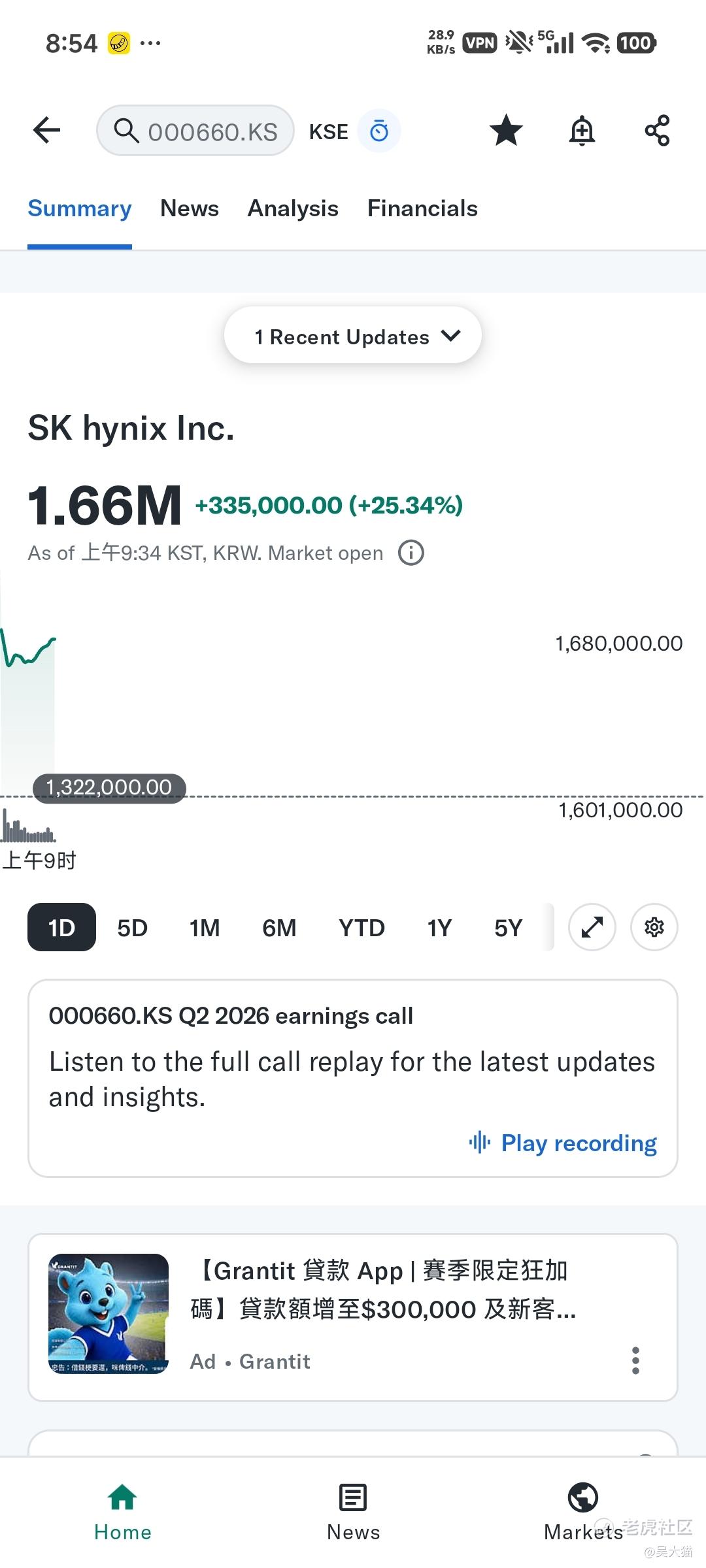
Task: Switch to the Financials tab
Action: click(x=422, y=208)
